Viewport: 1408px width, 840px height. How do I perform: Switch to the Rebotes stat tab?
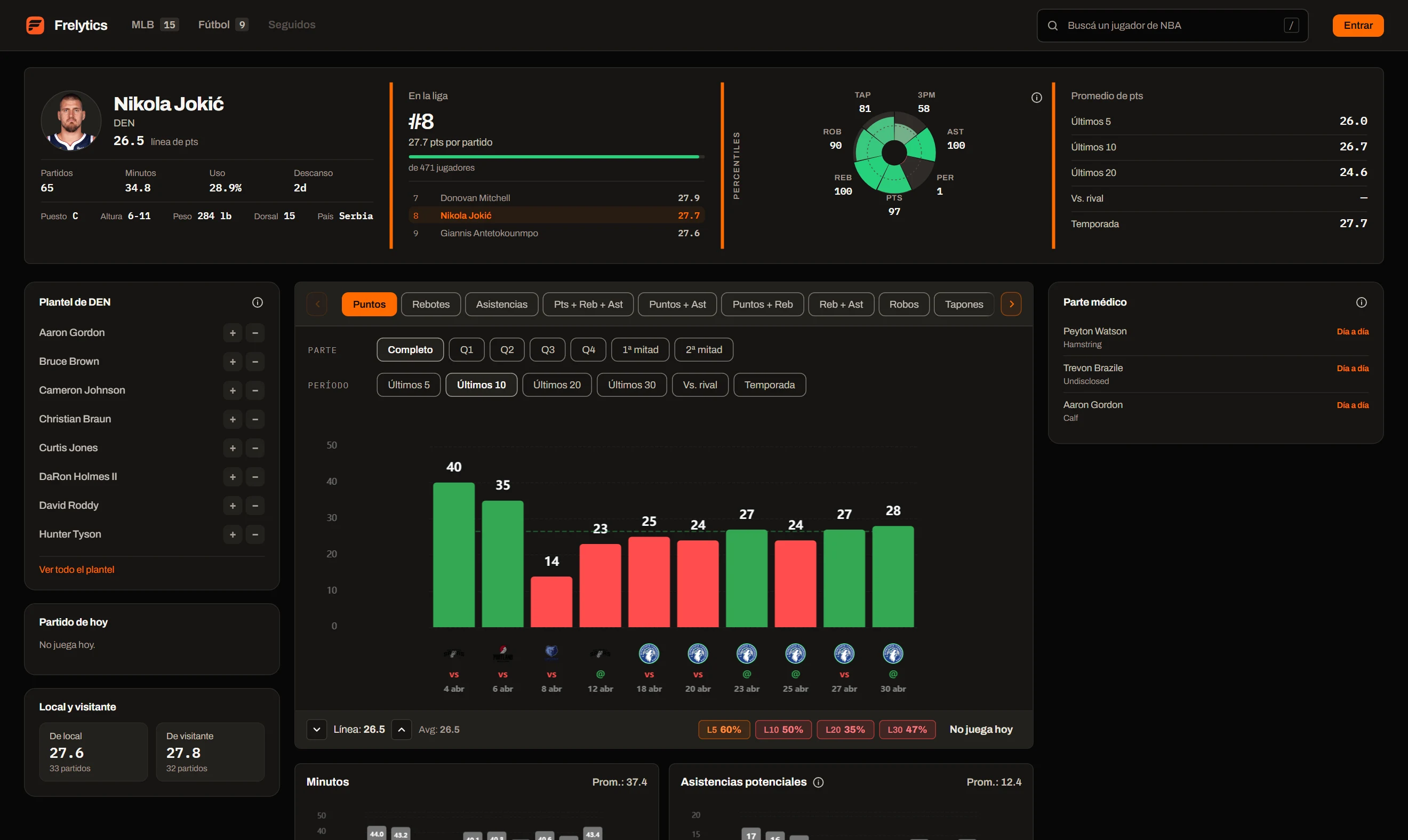pyautogui.click(x=430, y=304)
